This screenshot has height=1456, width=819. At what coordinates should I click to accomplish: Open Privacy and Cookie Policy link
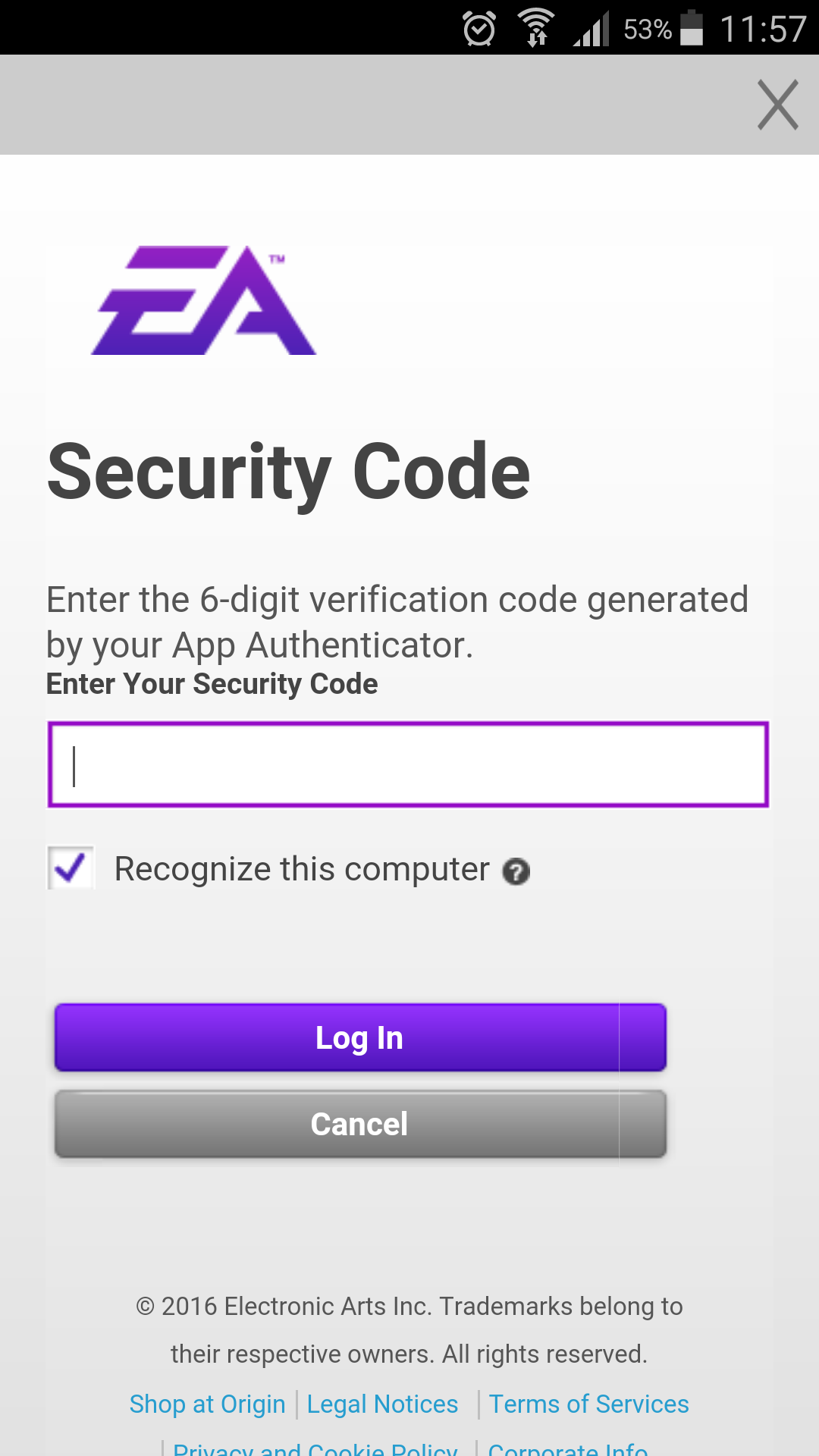tap(315, 1448)
